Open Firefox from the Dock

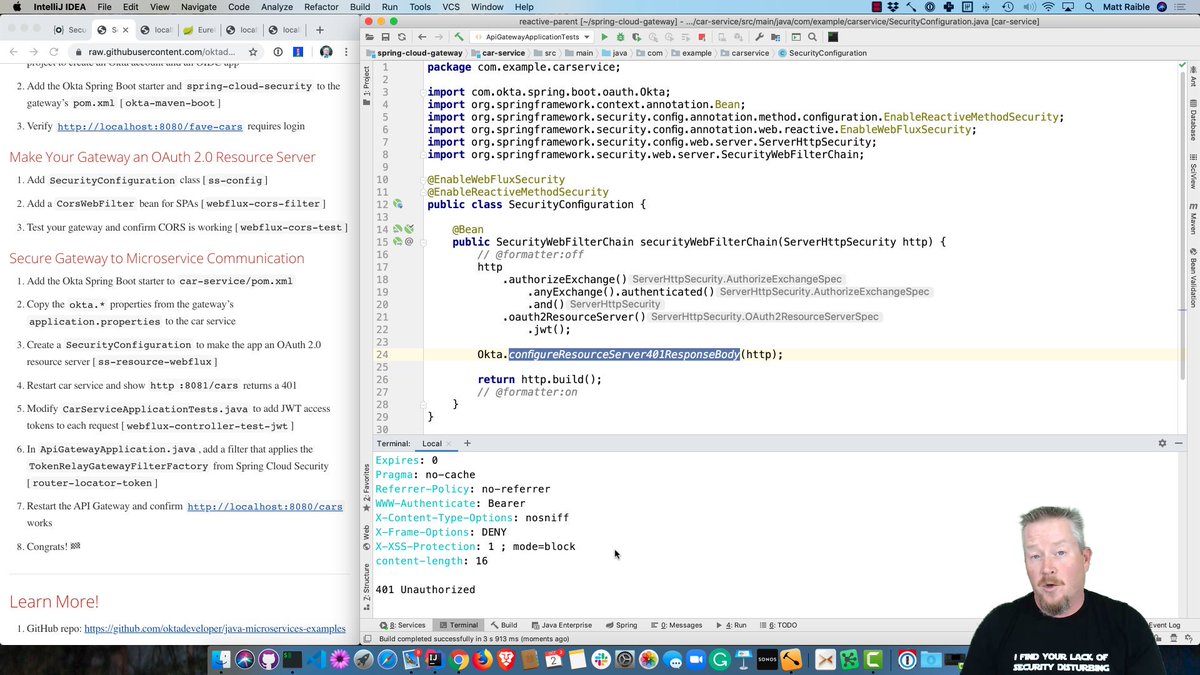(483, 659)
